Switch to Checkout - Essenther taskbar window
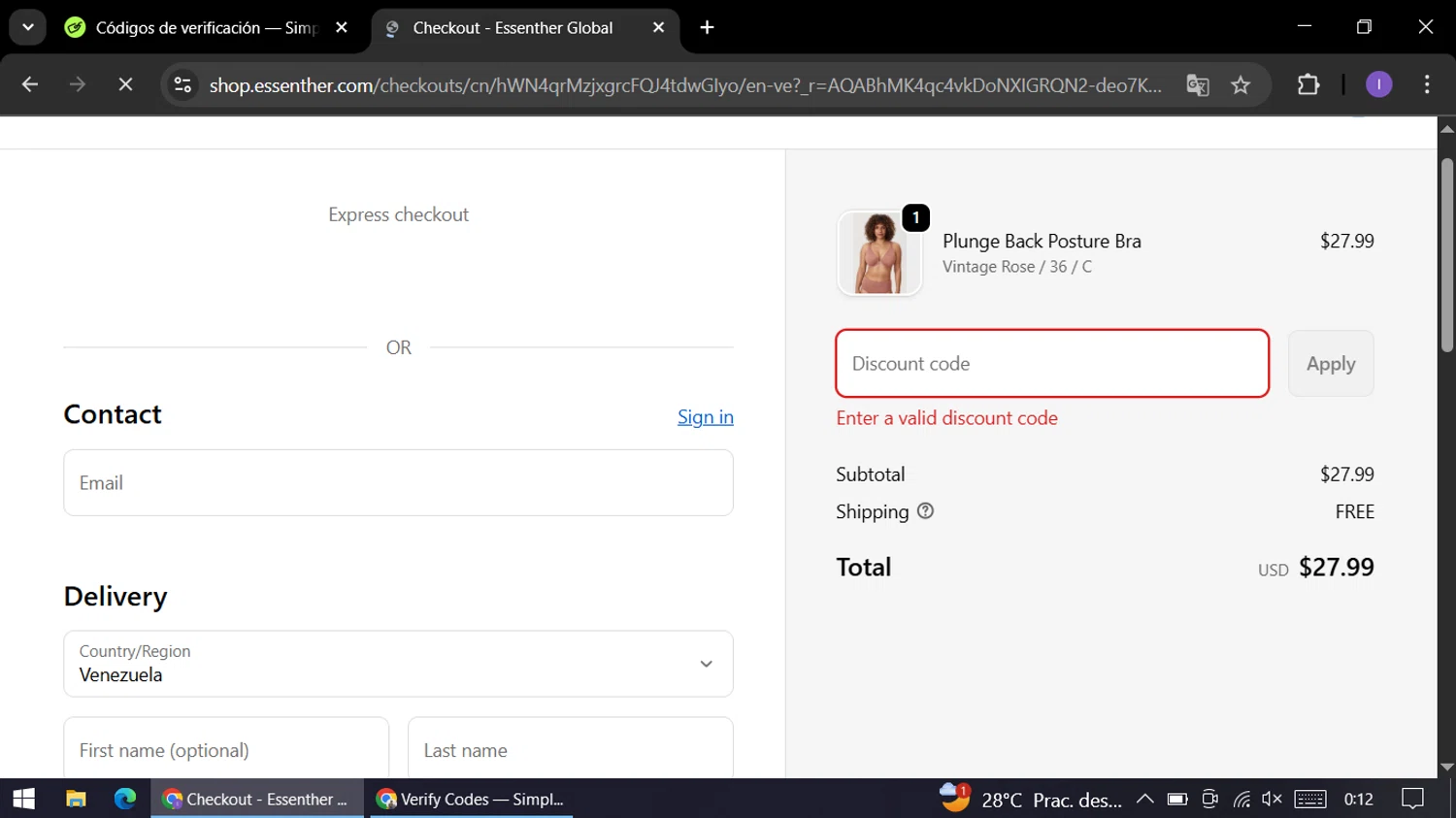This screenshot has height=818, width=1456. pos(257,799)
